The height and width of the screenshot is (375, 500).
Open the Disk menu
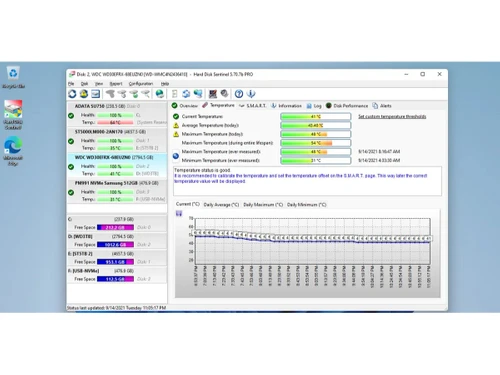click(x=85, y=84)
